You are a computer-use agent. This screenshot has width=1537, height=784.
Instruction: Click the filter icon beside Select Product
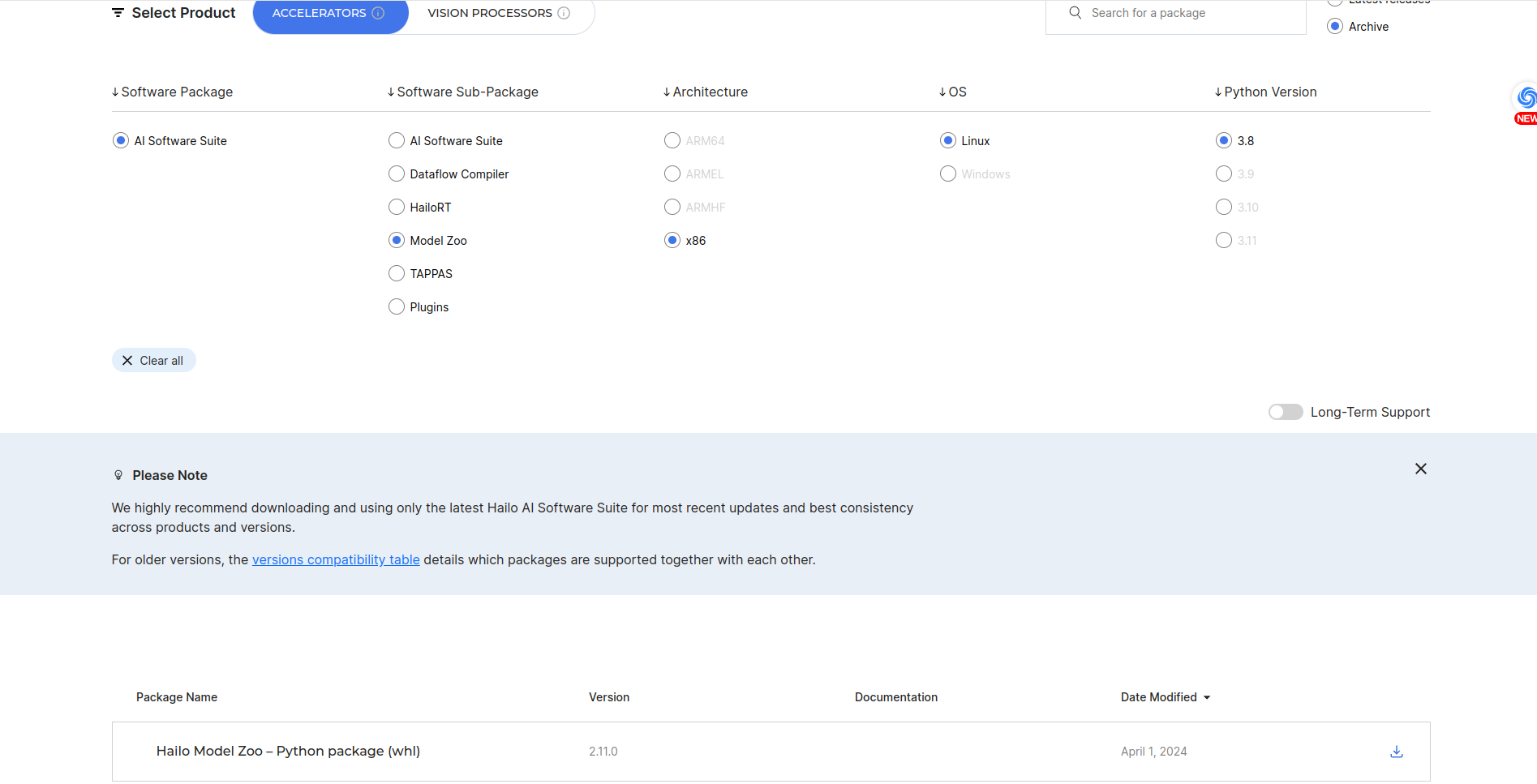[x=118, y=13]
